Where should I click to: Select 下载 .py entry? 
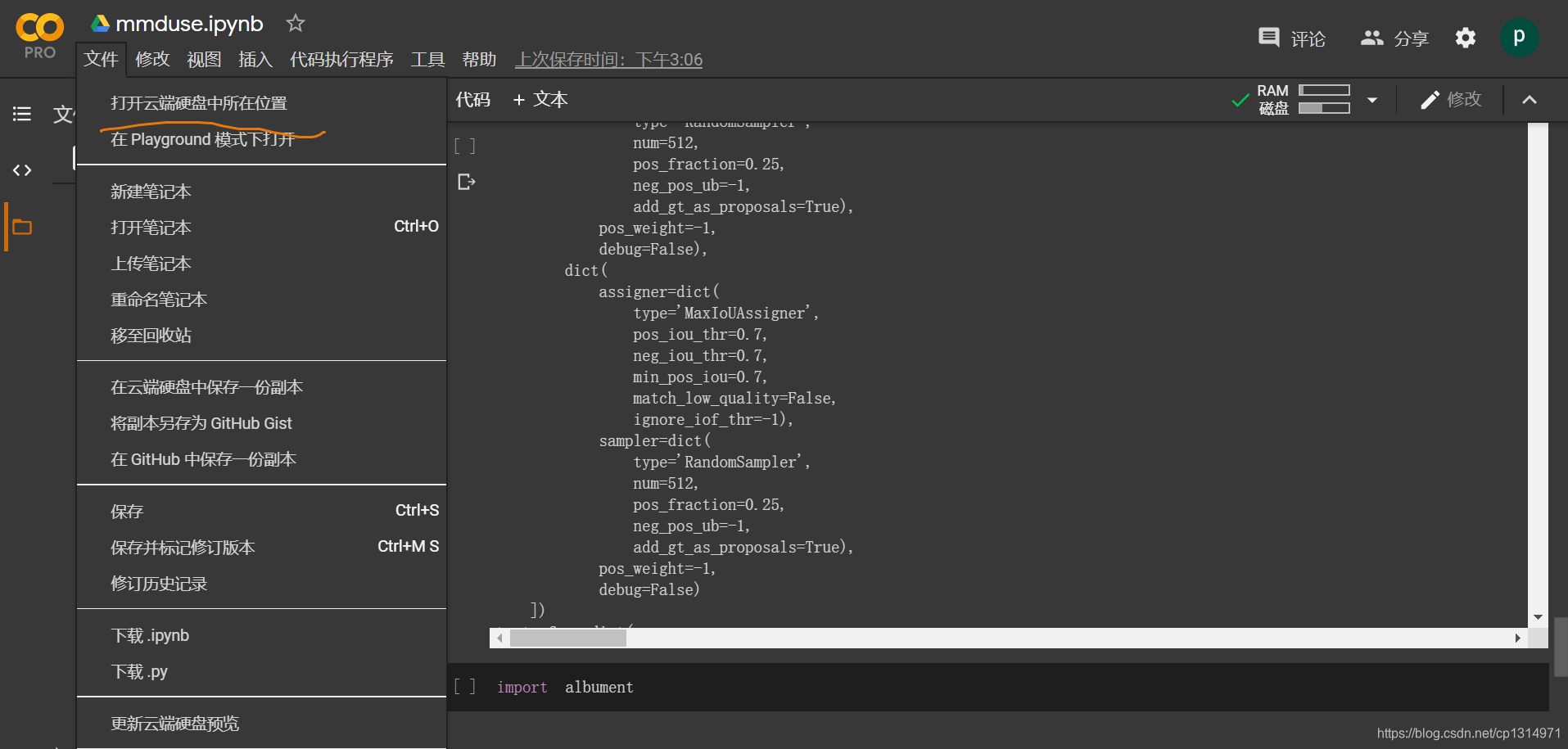click(262, 671)
